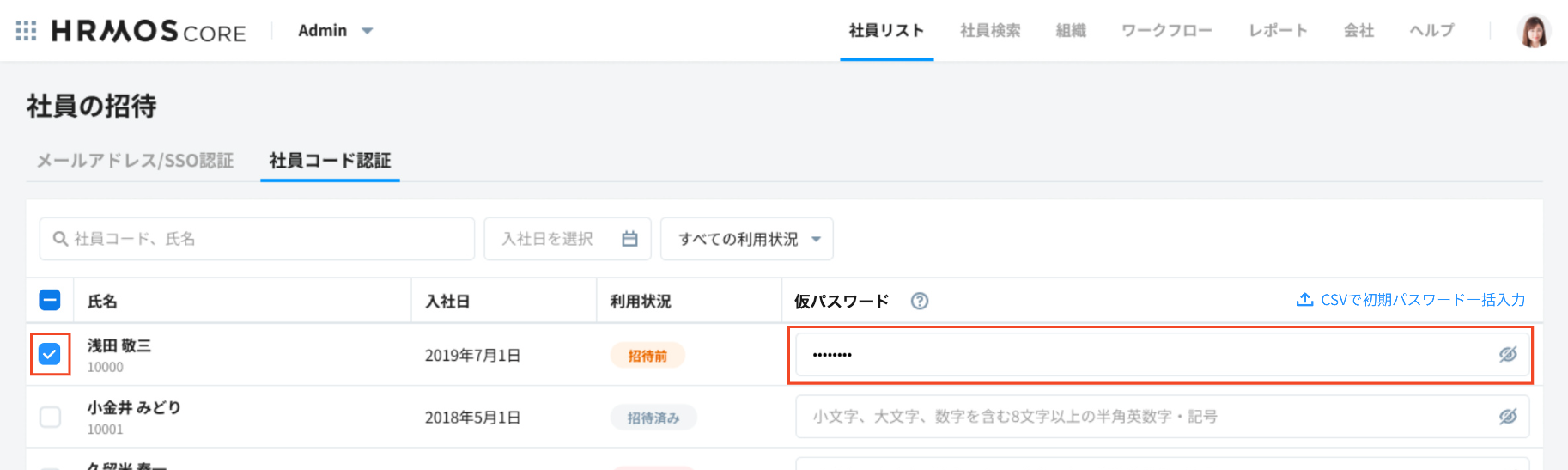Image resolution: width=1568 pixels, height=470 pixels.
Task: Click the search magnifier icon
Action: [x=60, y=239]
